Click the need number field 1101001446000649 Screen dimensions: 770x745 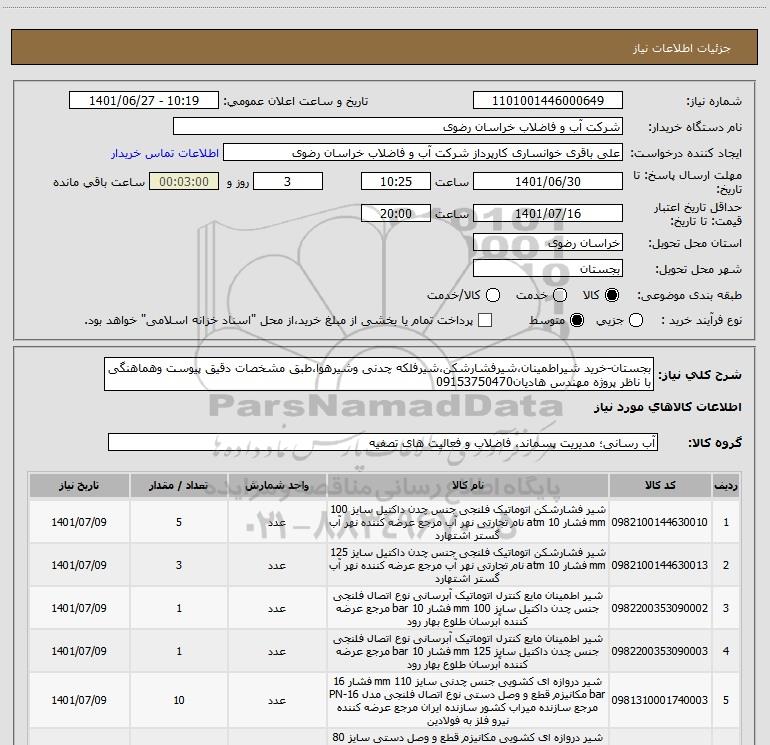[548, 101]
